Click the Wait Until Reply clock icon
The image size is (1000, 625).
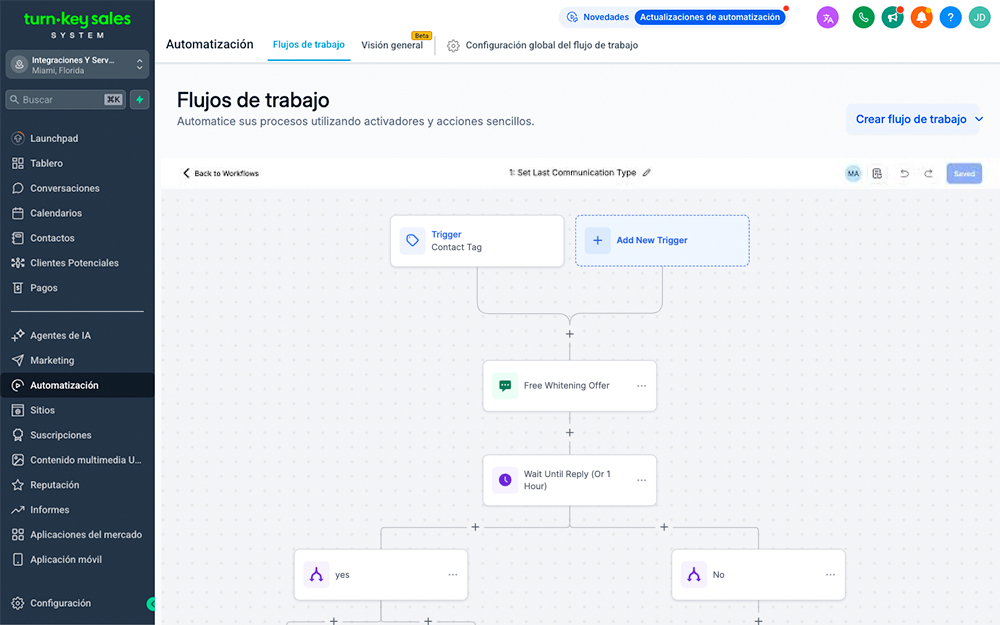point(505,480)
